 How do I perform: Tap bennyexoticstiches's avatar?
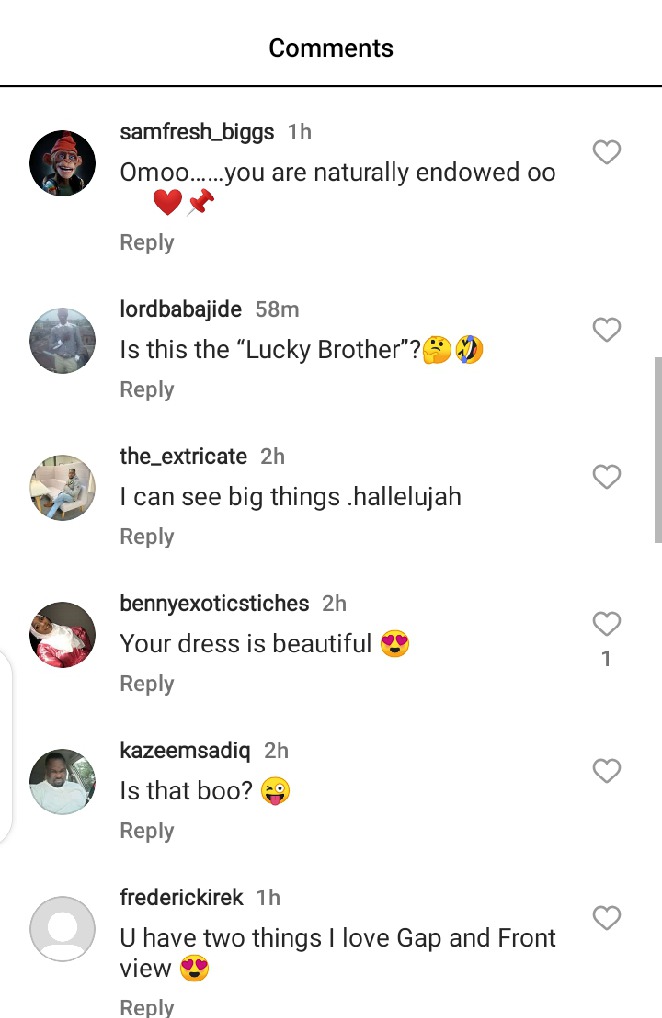62,634
